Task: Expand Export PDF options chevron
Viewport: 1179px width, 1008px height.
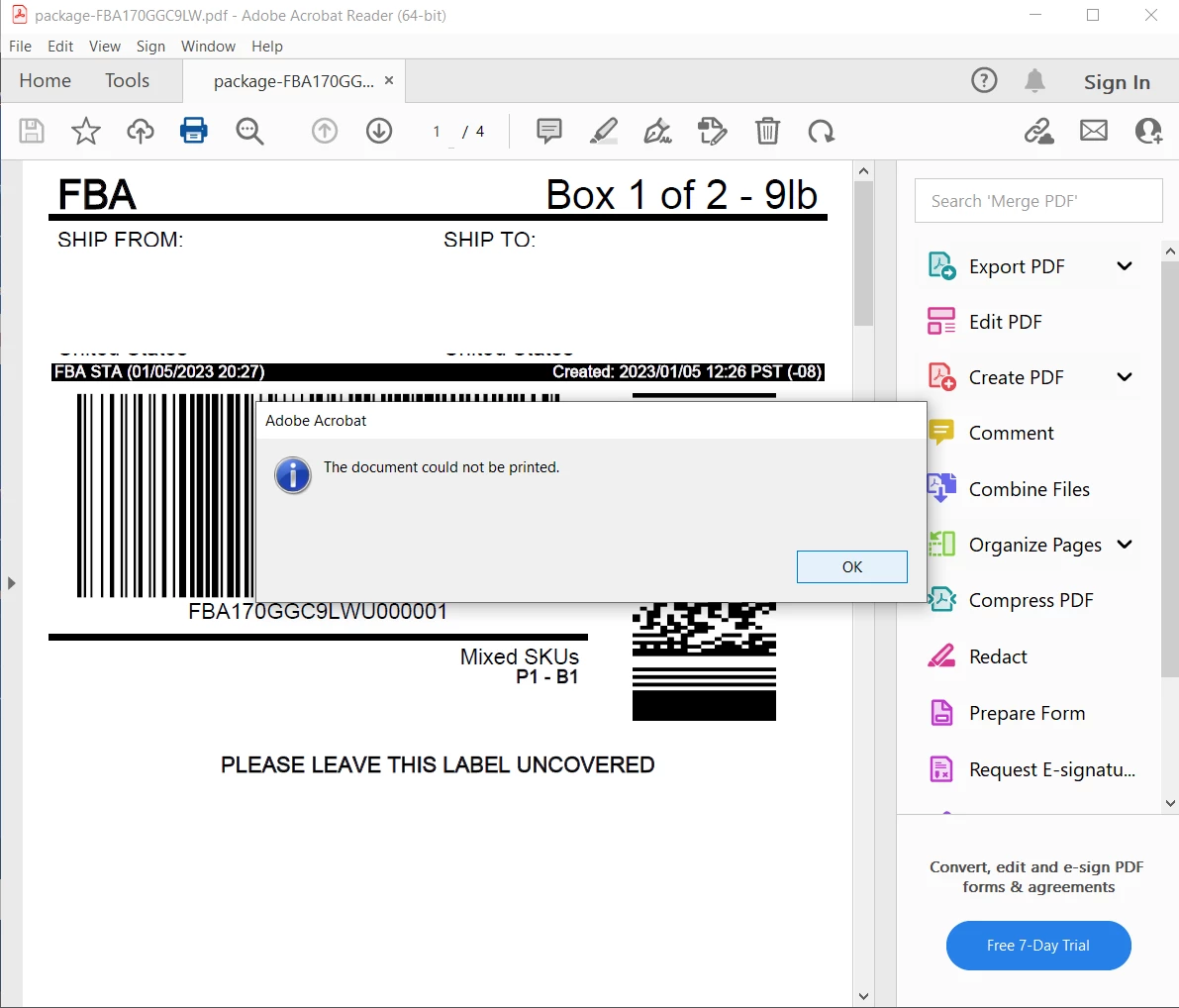Action: (1125, 266)
